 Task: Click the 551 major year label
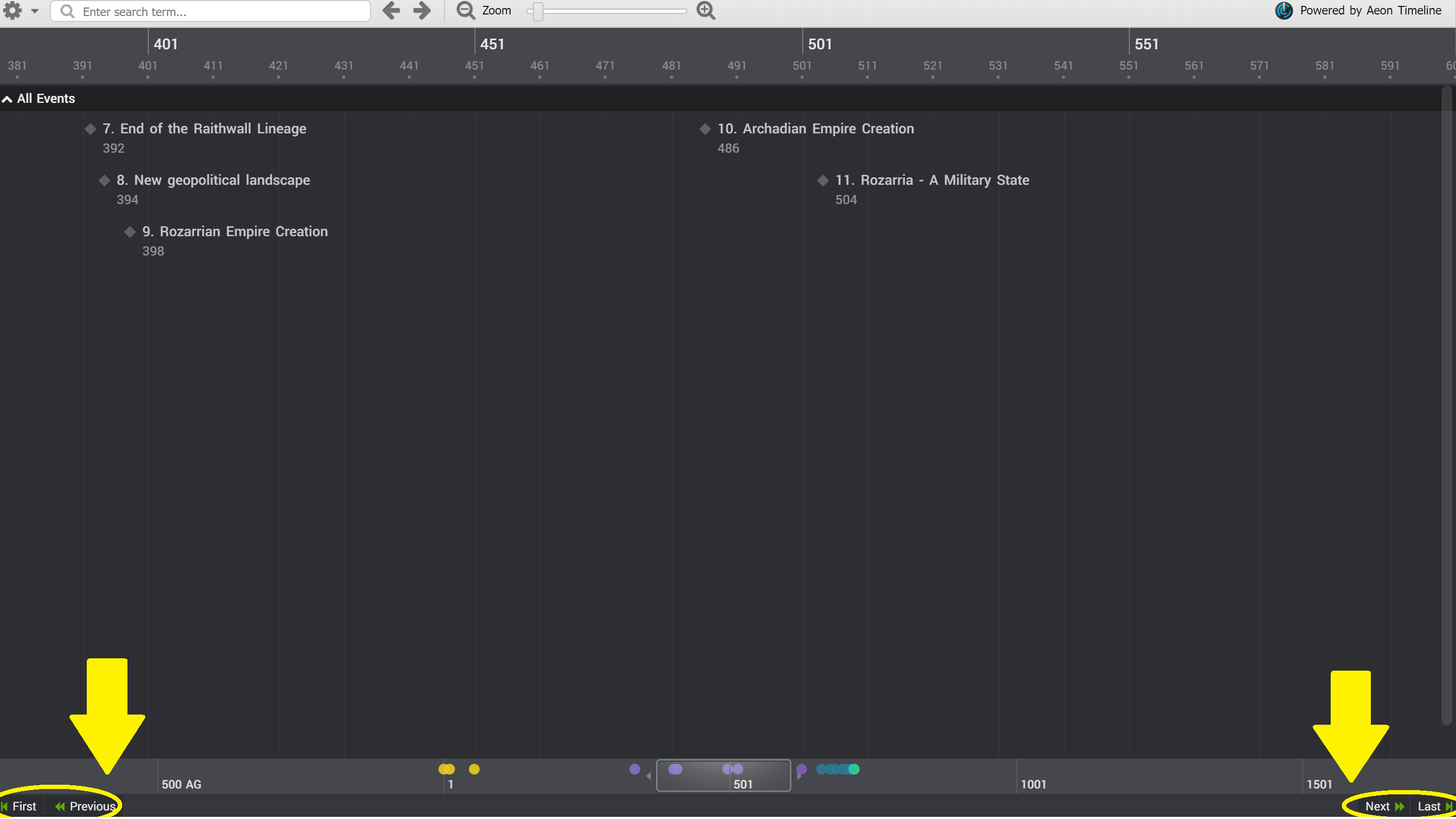[x=1146, y=44]
